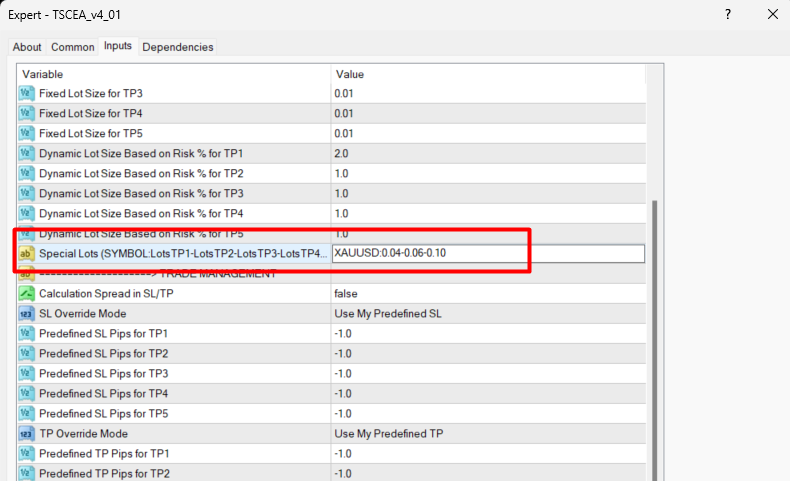Click the Special Lots XAUUSD input field
This screenshot has height=481, width=790.
pyautogui.click(x=488, y=254)
